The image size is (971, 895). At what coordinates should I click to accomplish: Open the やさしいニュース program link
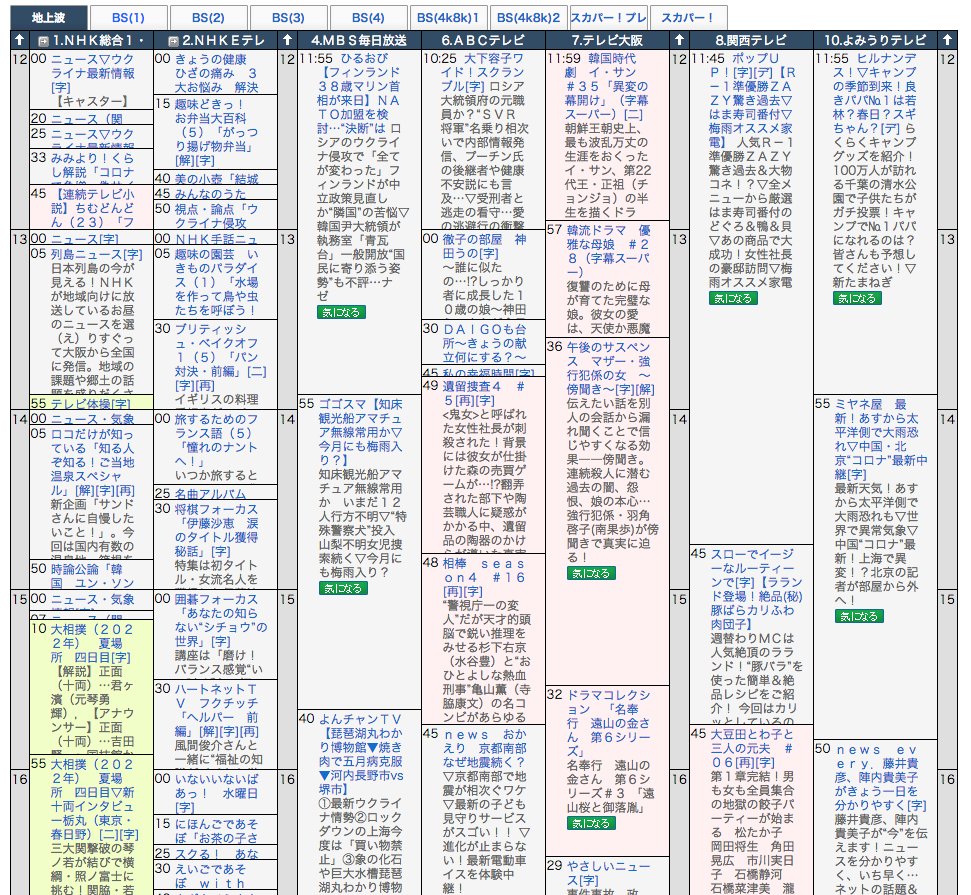pyautogui.click(x=608, y=873)
